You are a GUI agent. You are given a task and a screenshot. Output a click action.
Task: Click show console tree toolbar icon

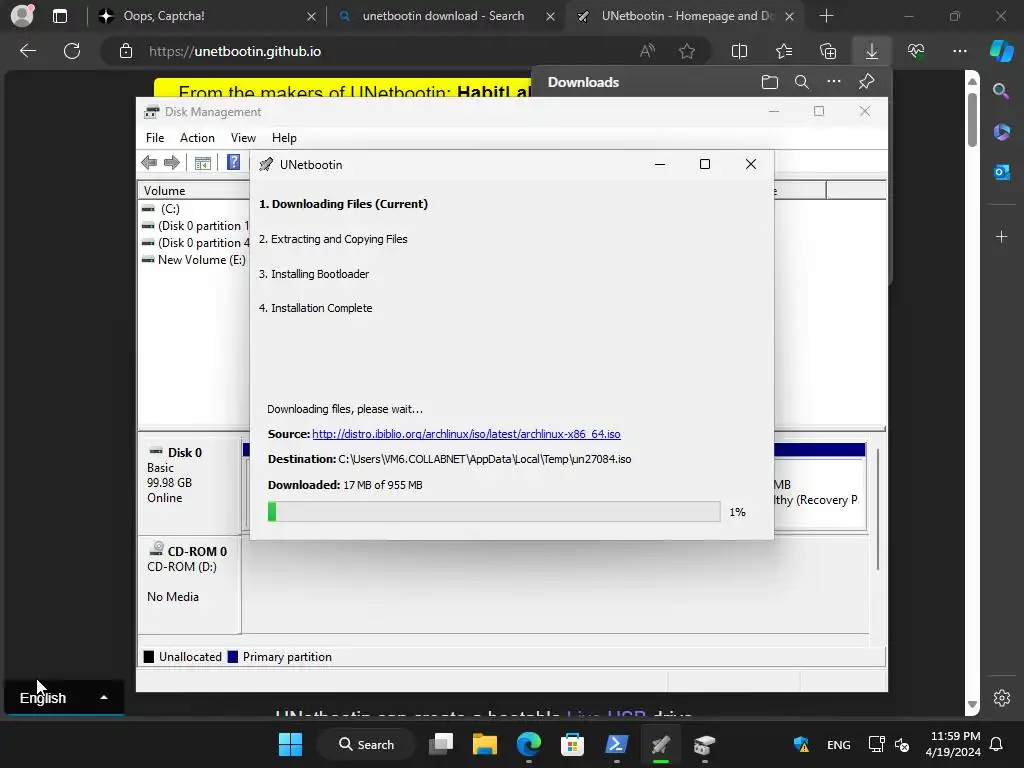click(x=202, y=163)
